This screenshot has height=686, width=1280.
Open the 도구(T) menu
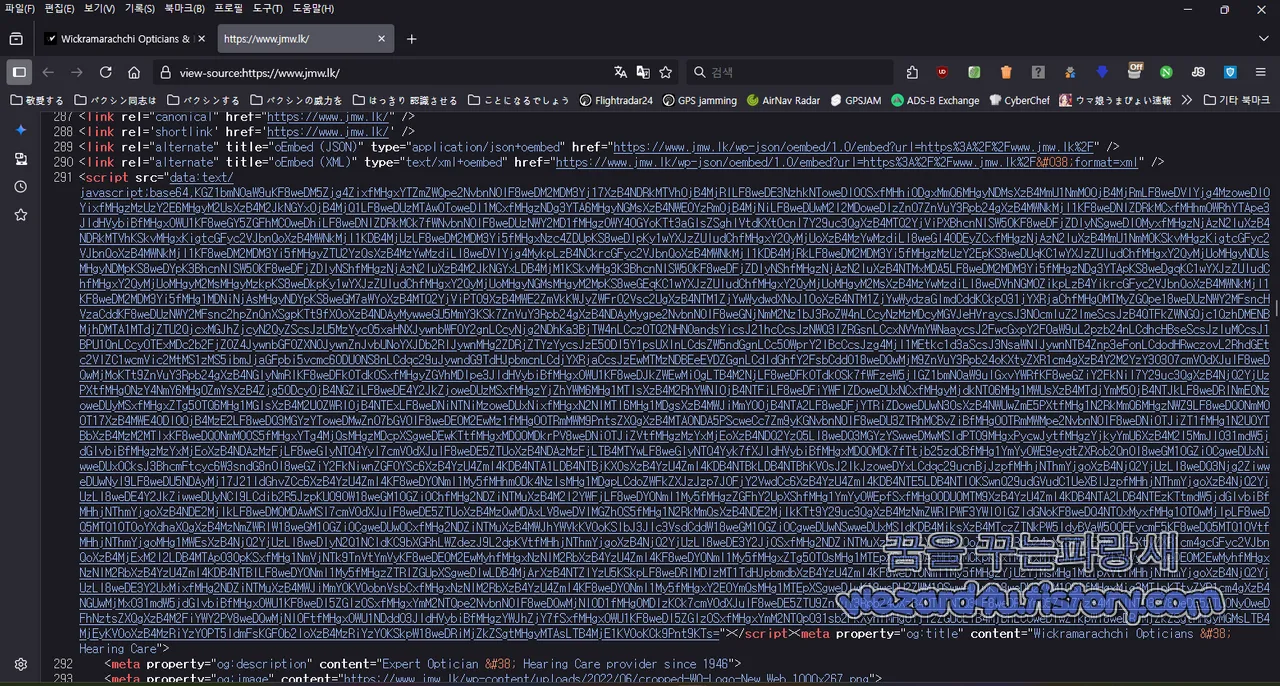268,9
